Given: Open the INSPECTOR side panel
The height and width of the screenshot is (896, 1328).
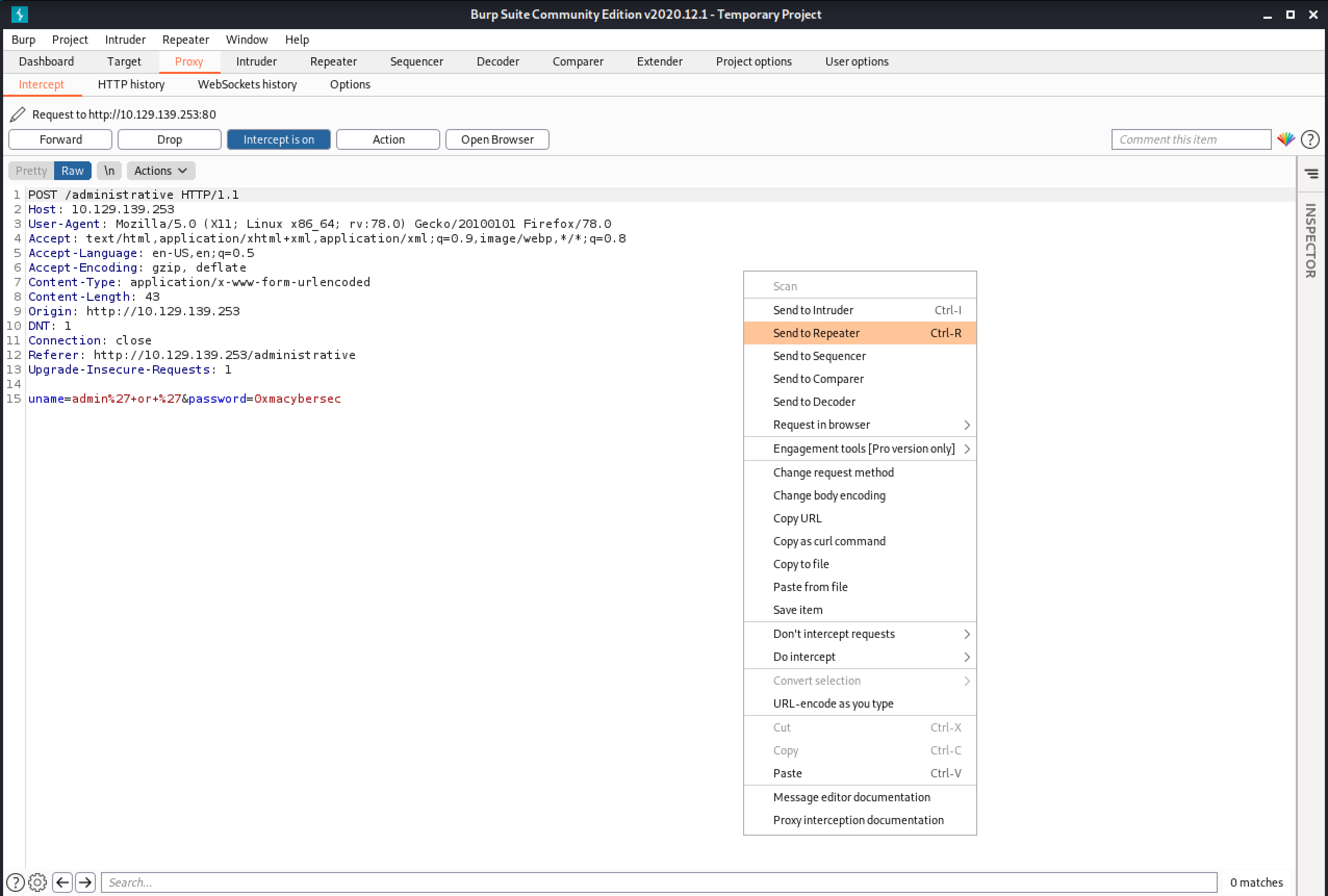Looking at the screenshot, I should point(1311,240).
